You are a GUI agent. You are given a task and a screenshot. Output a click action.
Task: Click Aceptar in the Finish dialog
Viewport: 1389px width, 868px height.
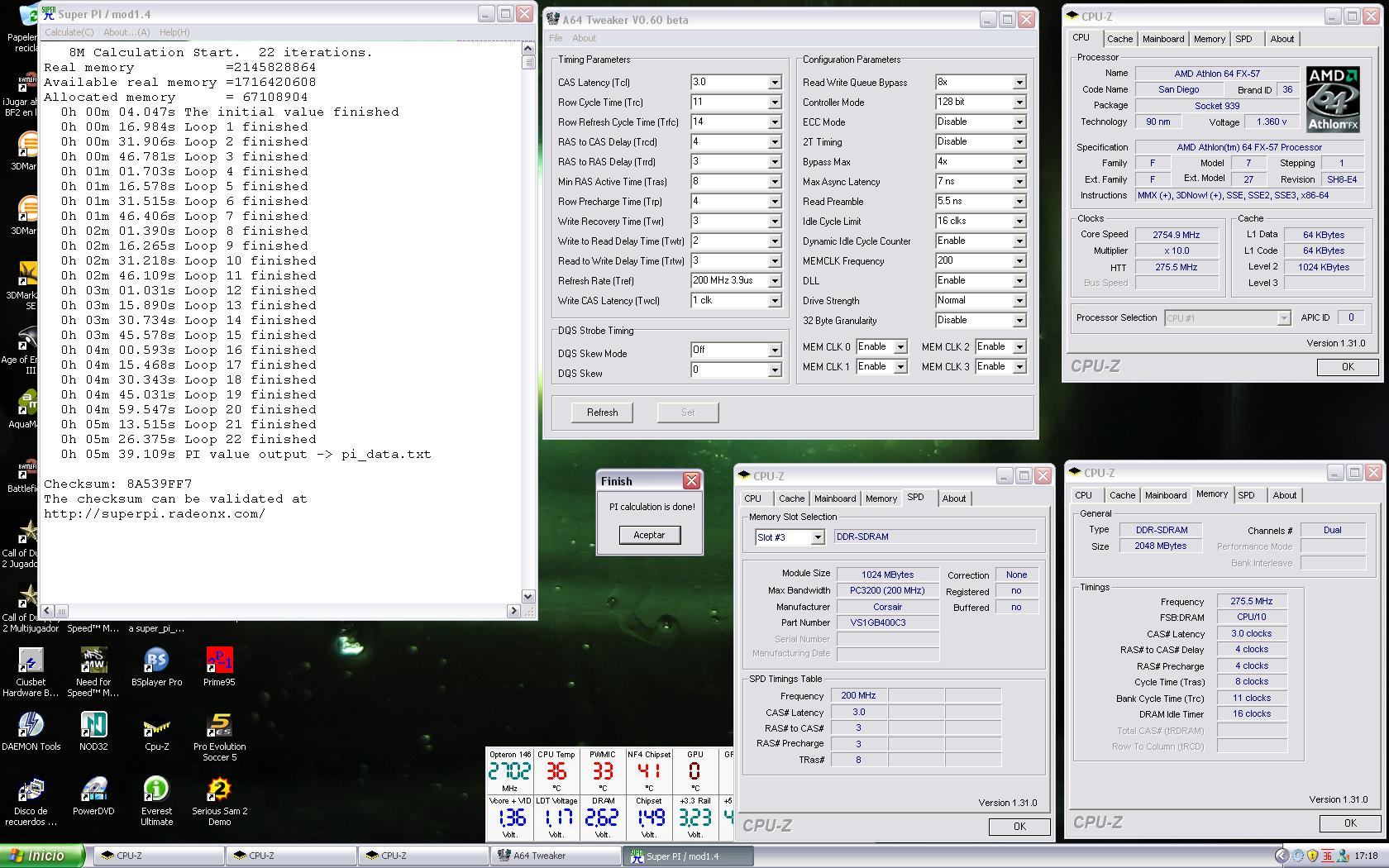(x=649, y=535)
